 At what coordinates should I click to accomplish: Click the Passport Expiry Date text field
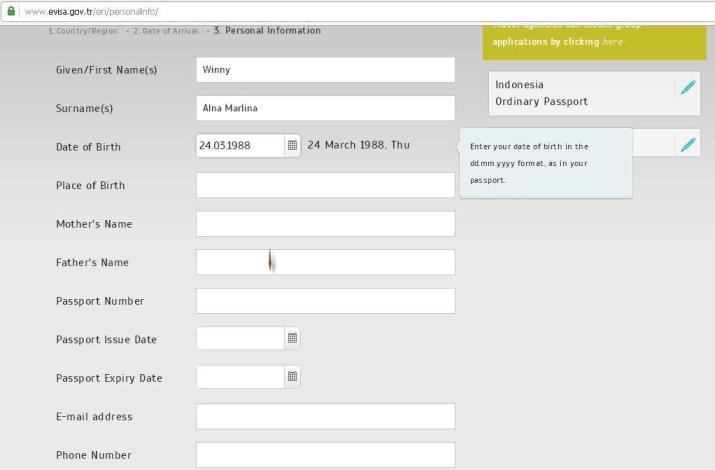click(x=240, y=377)
